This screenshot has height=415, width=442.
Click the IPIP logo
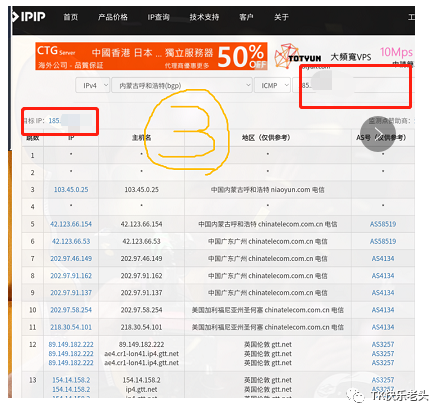coord(29,17)
